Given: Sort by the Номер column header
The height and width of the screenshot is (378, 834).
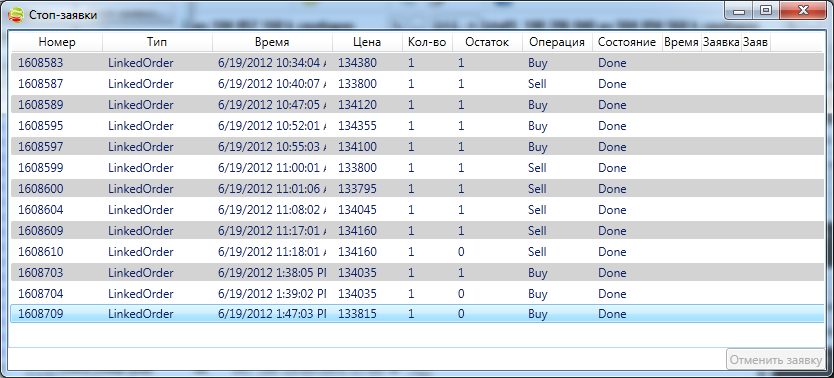Looking at the screenshot, I should (x=57, y=42).
